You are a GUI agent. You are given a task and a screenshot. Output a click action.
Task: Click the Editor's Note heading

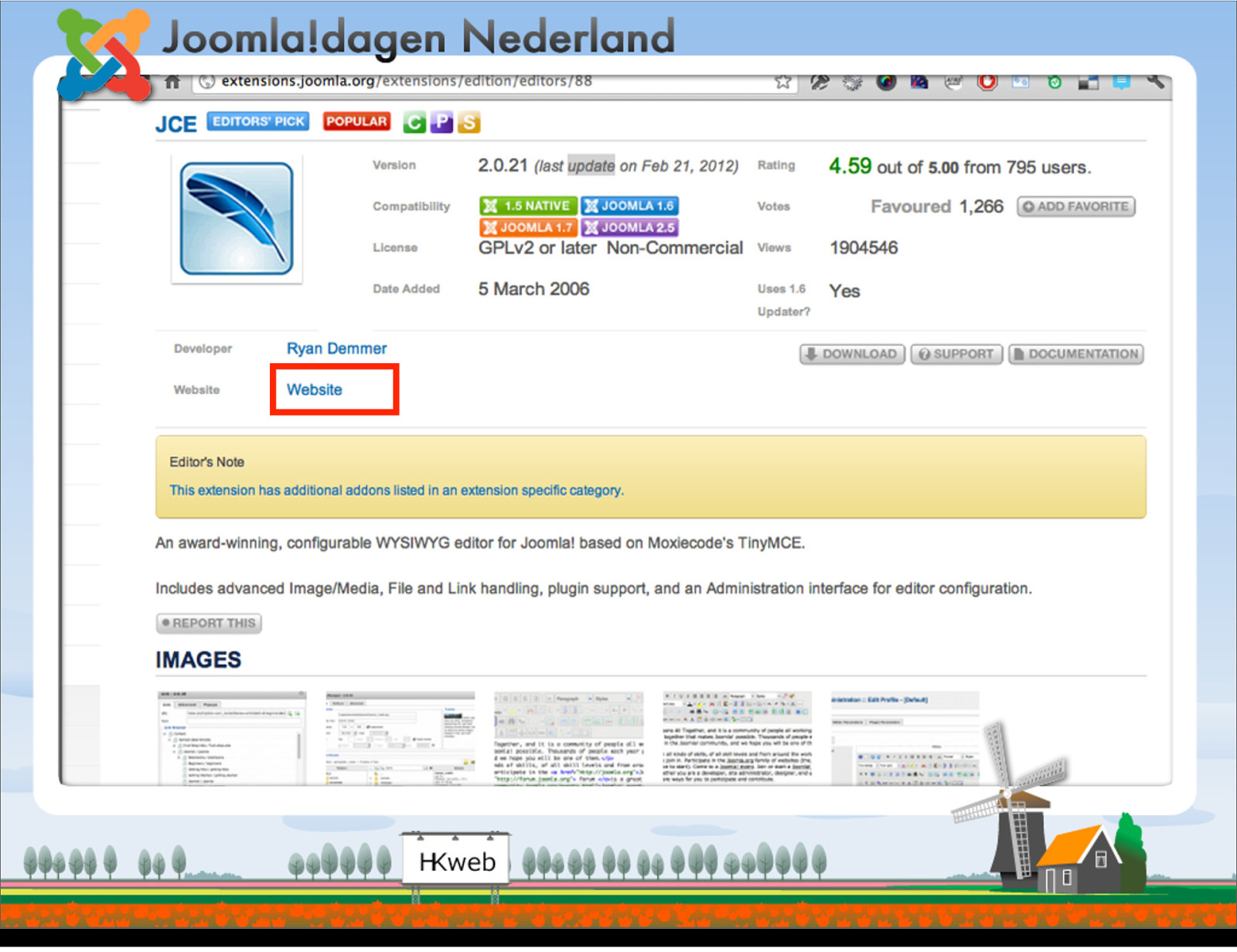coord(207,462)
